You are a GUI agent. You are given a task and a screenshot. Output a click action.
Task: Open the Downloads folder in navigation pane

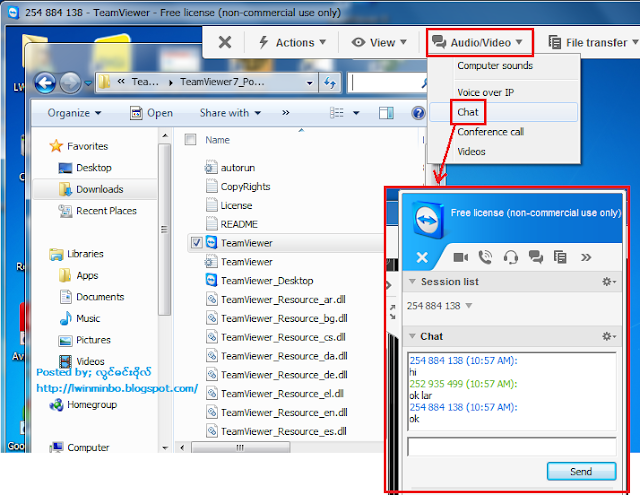91,189
